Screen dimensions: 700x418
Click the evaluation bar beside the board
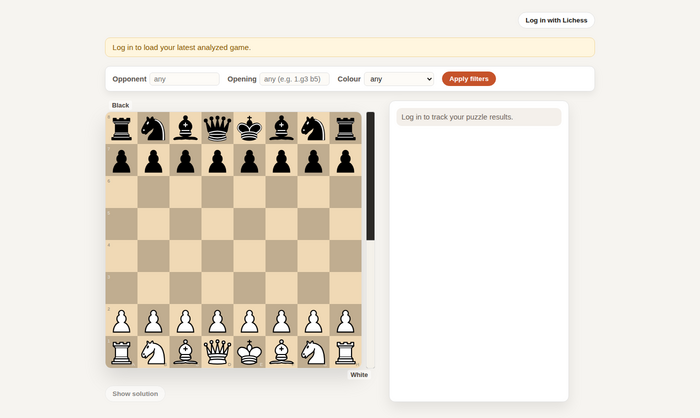(371, 240)
